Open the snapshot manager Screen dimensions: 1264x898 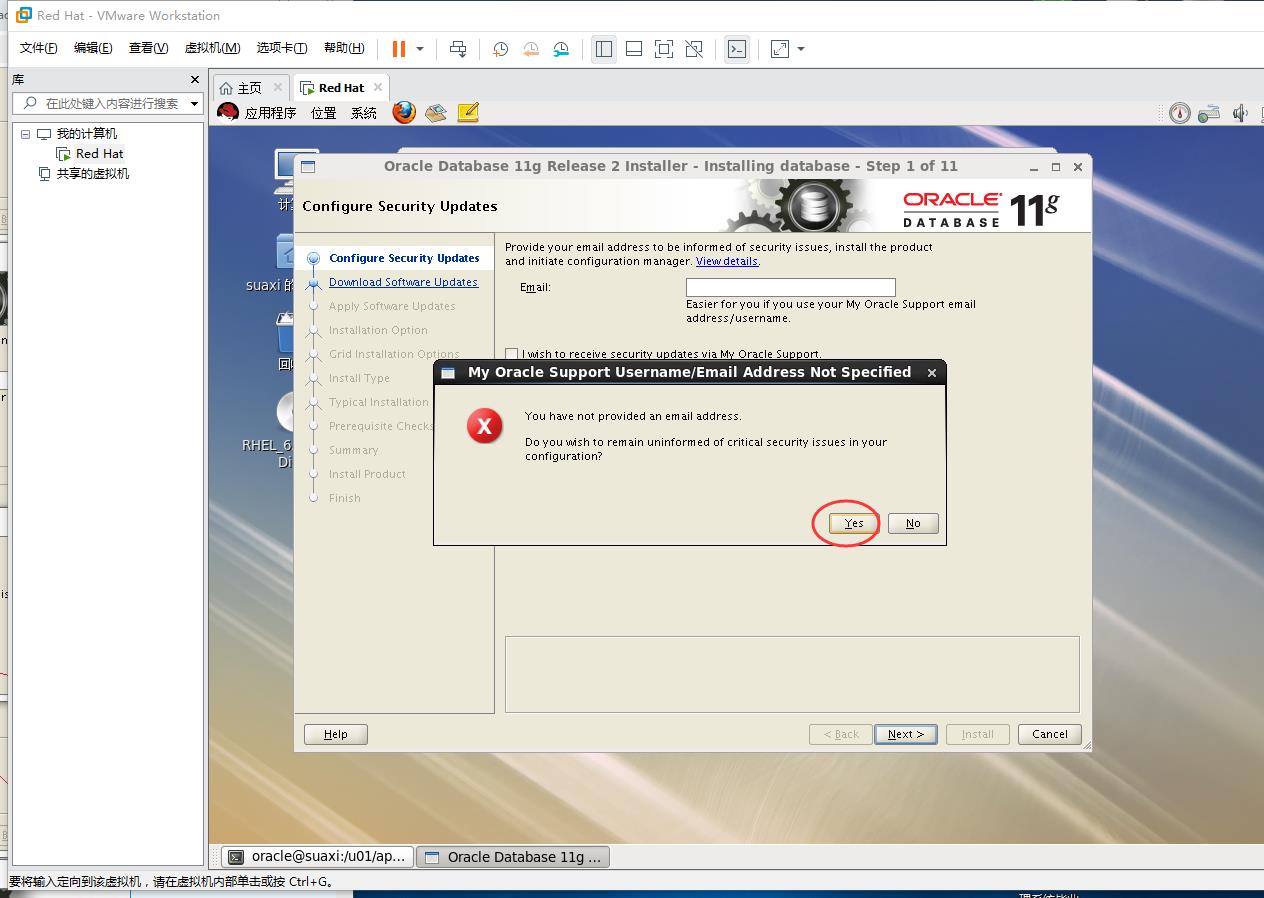[x=561, y=49]
